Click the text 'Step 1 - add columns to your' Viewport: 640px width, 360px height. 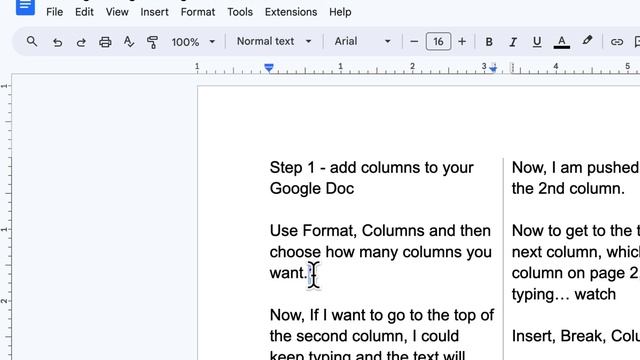tap(371, 168)
